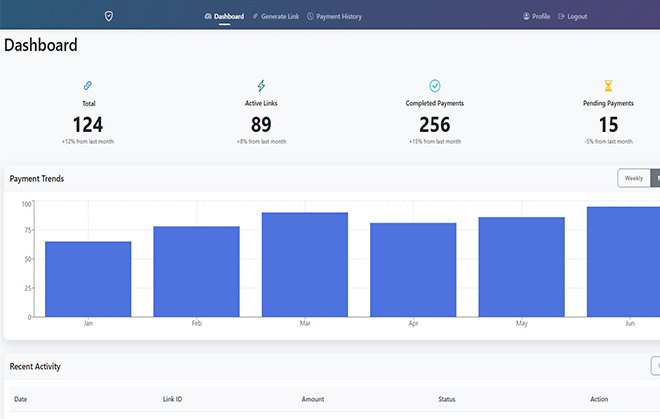Viewport: 660px width, 419px height.
Task: Click the Action column header
Action: (x=599, y=399)
